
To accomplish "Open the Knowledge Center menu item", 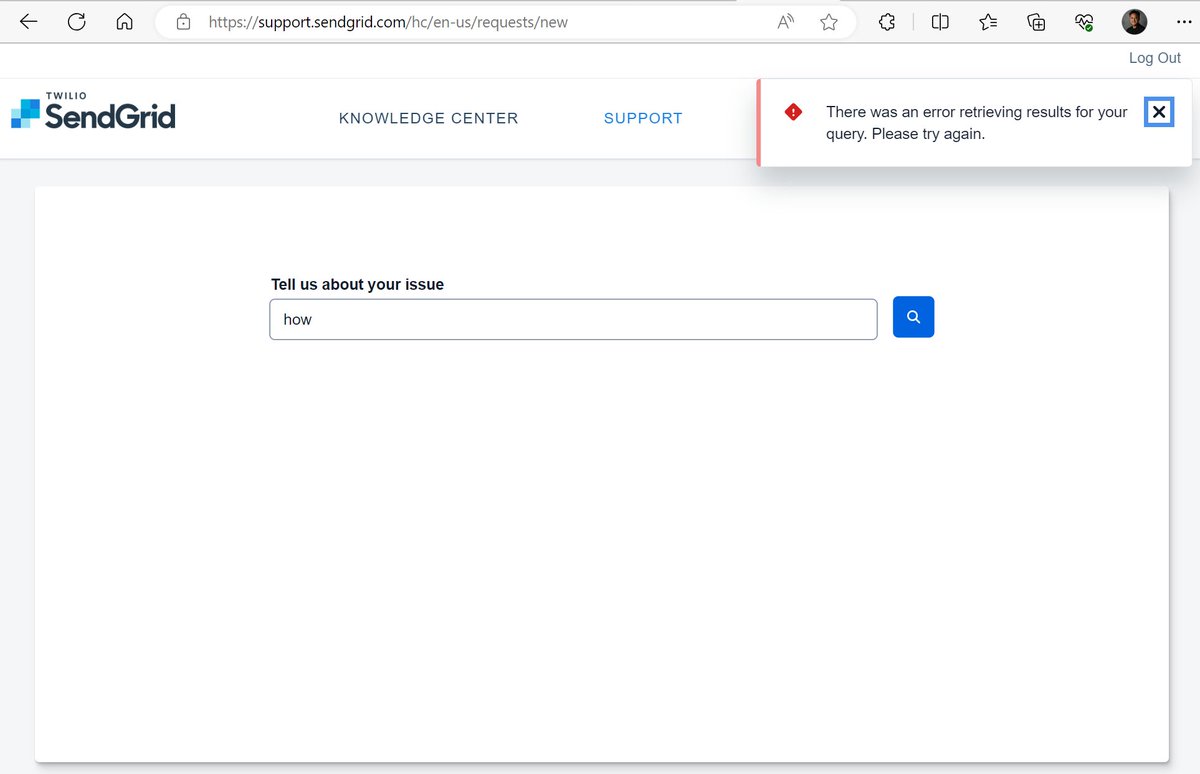I will [429, 118].
